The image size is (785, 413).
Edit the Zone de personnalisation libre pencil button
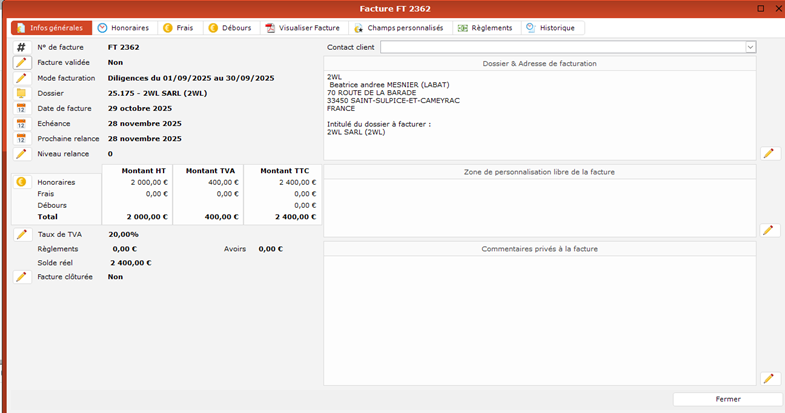click(768, 230)
